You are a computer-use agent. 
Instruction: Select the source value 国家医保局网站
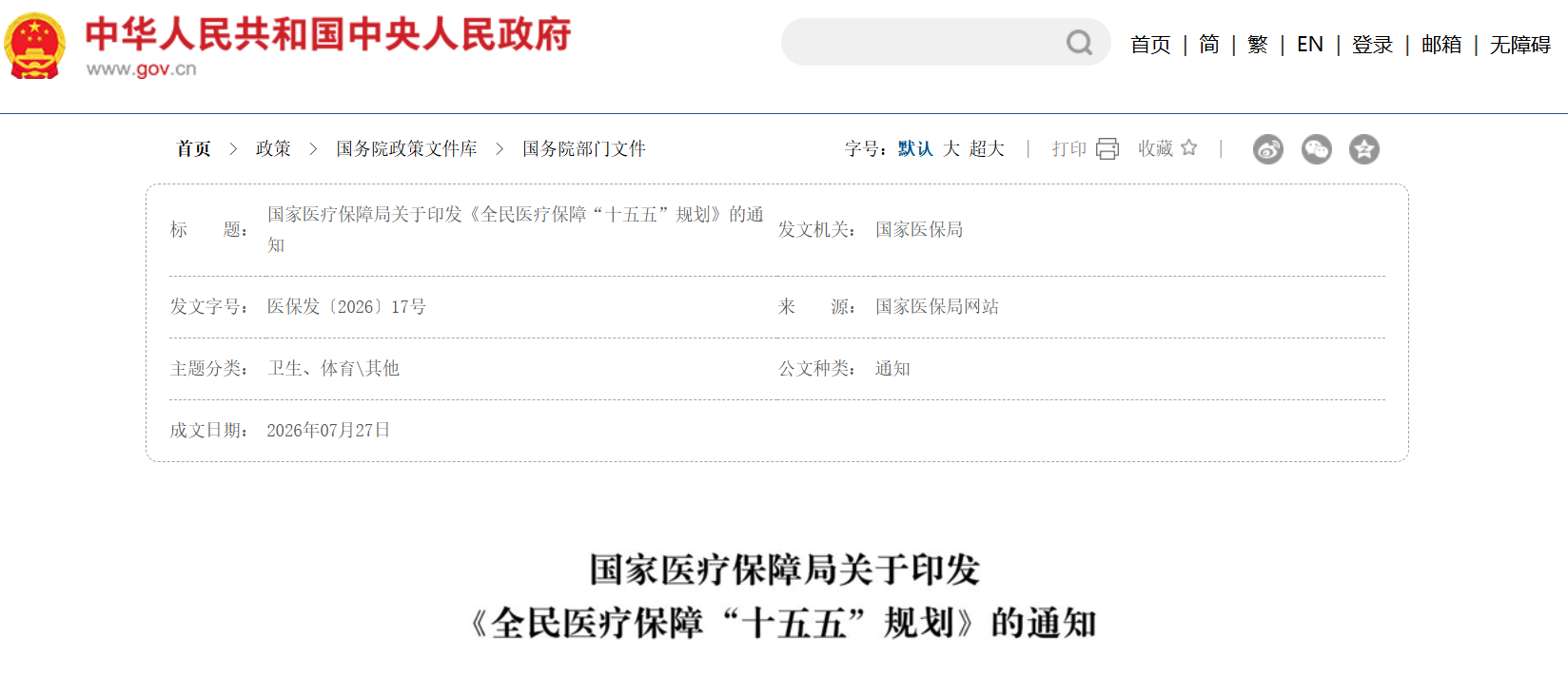[x=937, y=306]
